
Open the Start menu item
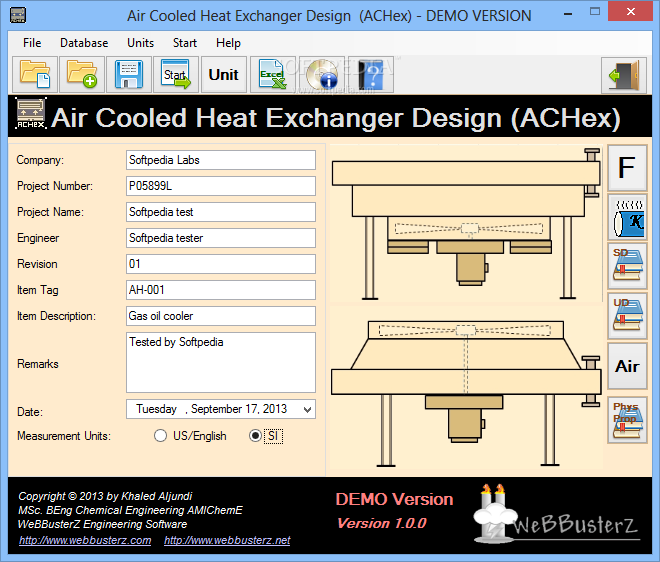coord(185,43)
